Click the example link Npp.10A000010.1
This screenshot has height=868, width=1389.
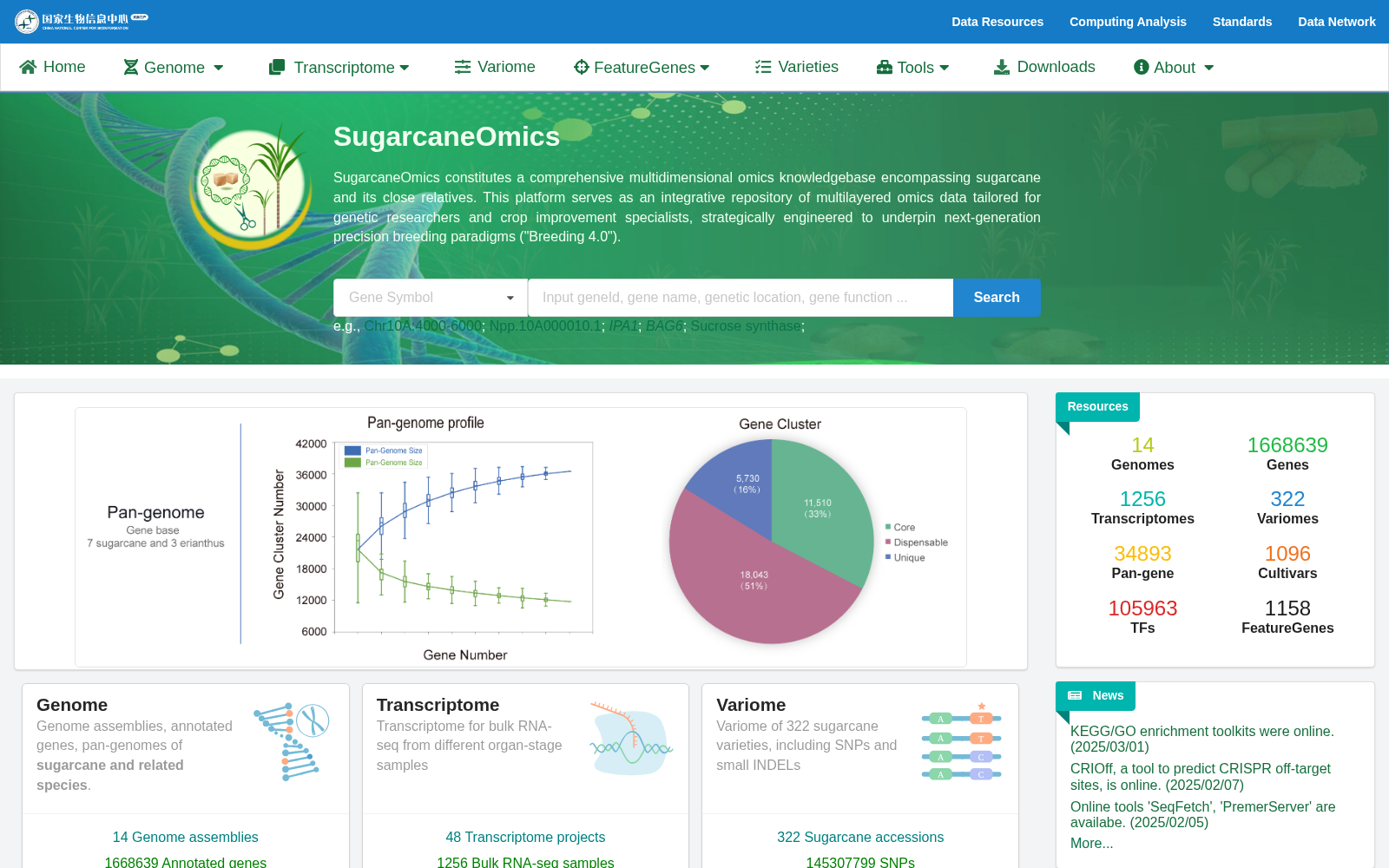coord(545,326)
